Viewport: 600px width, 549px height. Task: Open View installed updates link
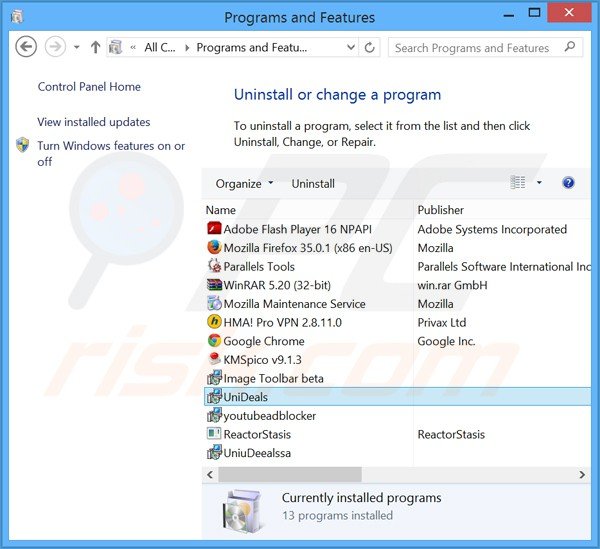[x=94, y=122]
